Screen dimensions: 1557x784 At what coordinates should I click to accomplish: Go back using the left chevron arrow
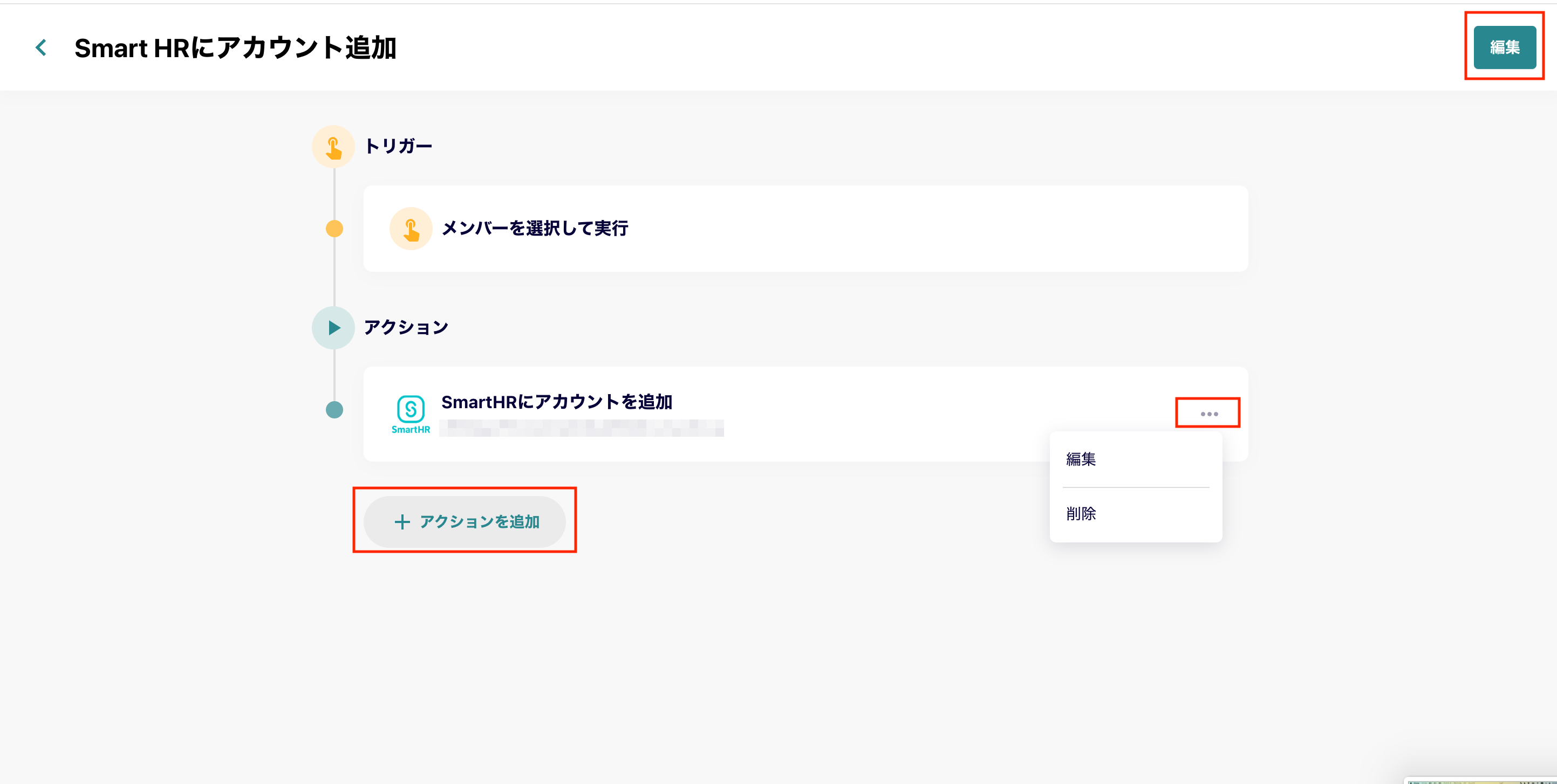pyautogui.click(x=41, y=47)
